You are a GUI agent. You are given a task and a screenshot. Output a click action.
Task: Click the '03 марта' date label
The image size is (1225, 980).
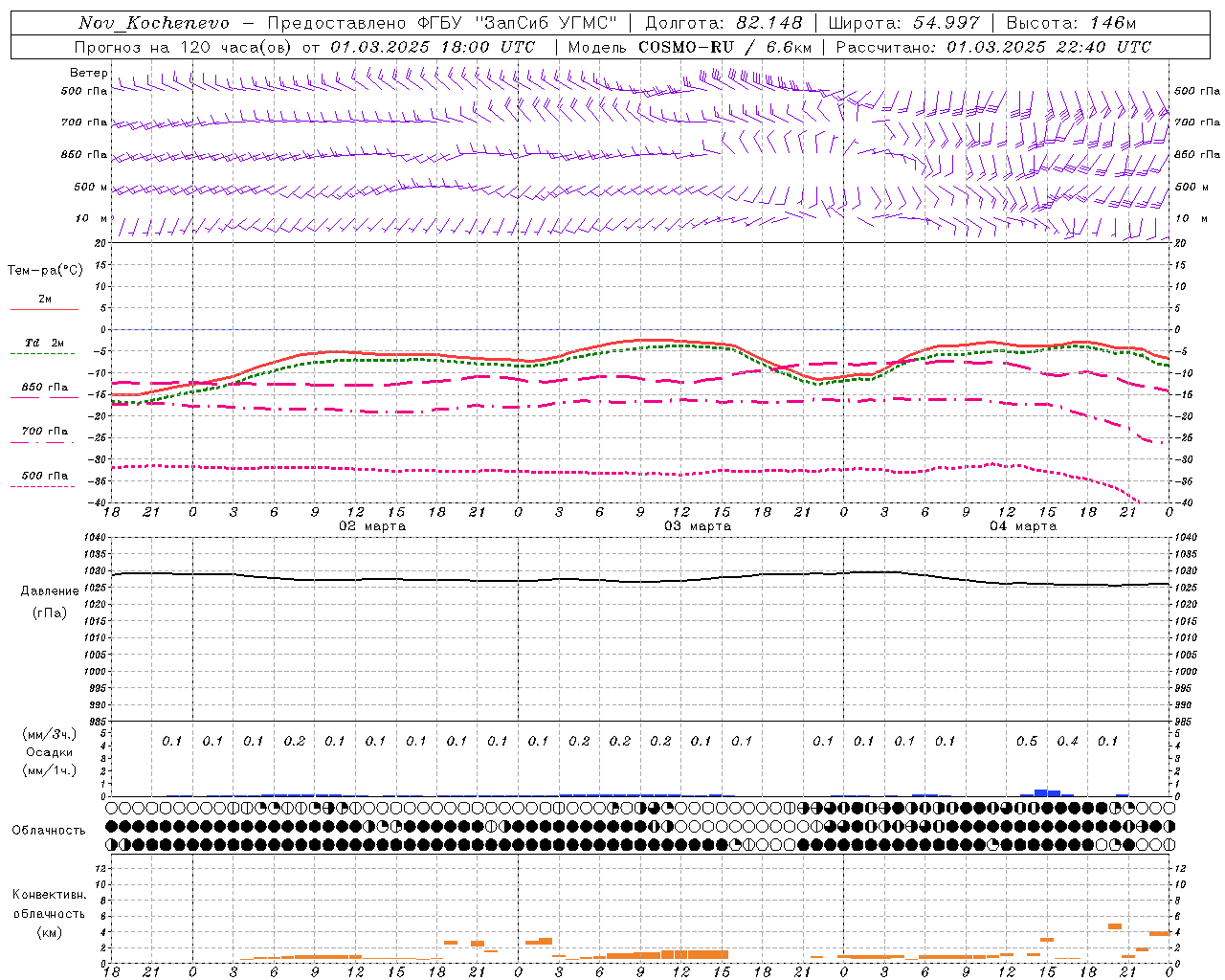[x=698, y=526]
